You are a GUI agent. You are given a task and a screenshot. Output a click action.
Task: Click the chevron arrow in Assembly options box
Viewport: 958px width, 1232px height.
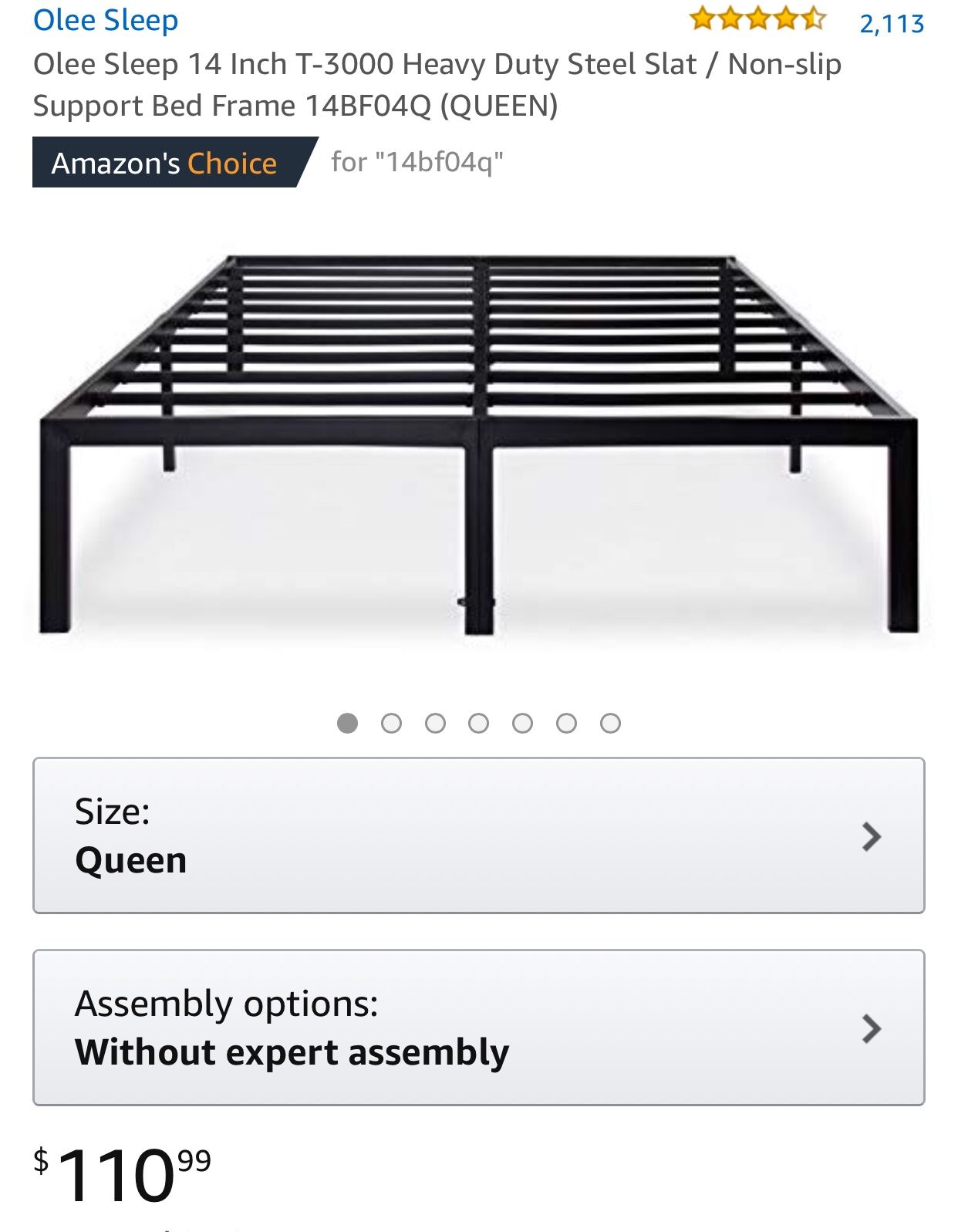click(x=872, y=1028)
